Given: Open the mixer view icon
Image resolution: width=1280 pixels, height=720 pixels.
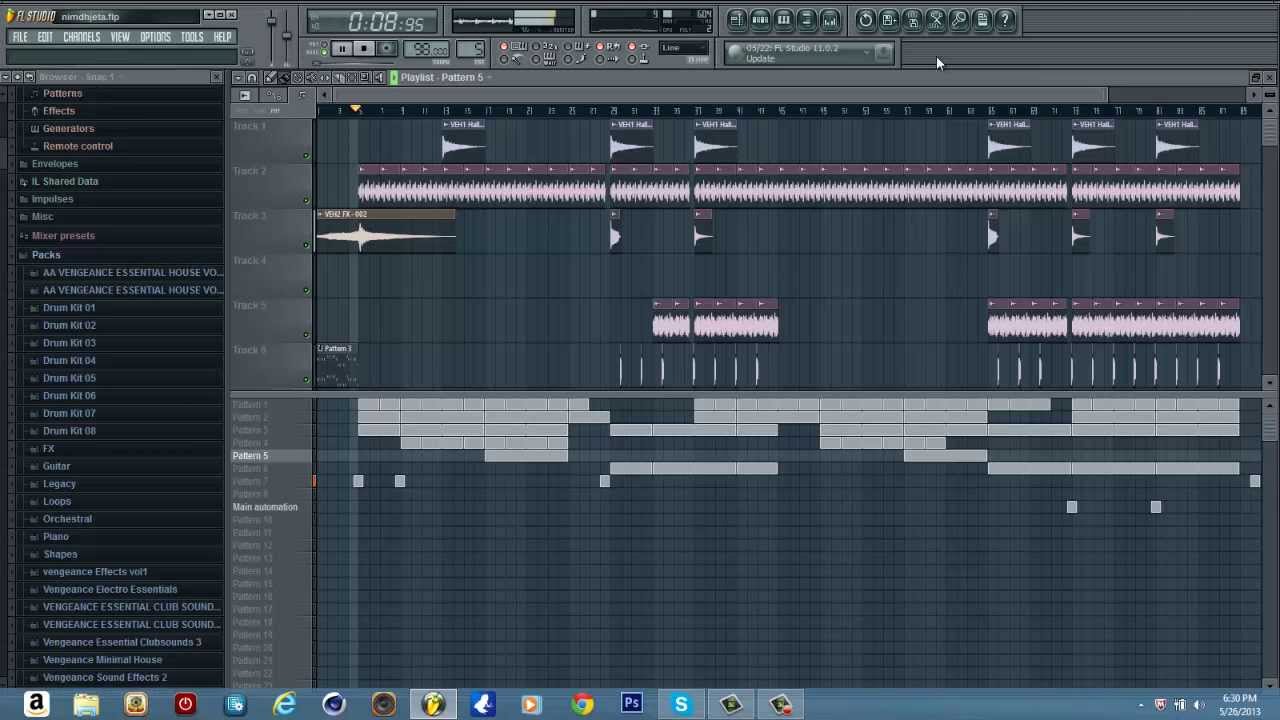Looking at the screenshot, I should pyautogui.click(x=830, y=20).
